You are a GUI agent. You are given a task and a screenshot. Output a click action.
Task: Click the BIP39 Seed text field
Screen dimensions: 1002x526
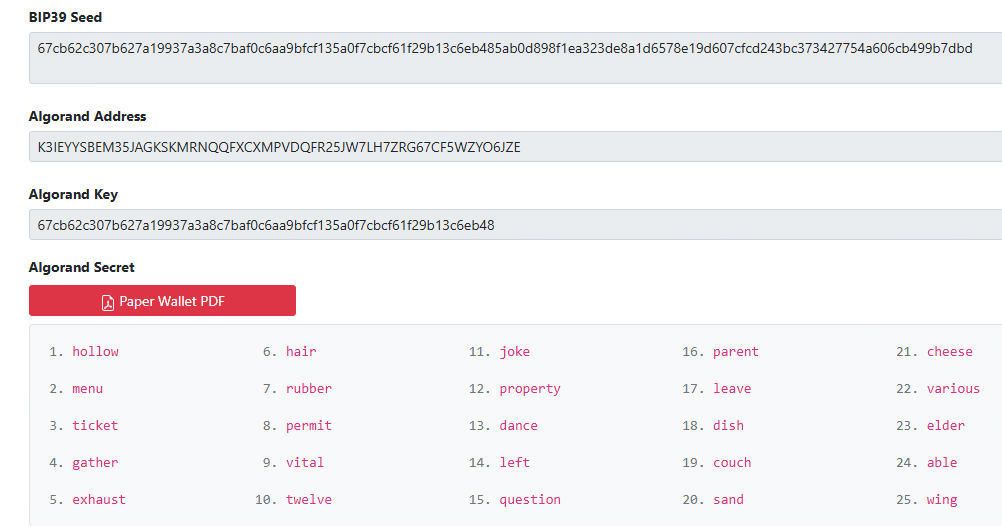tap(515, 58)
